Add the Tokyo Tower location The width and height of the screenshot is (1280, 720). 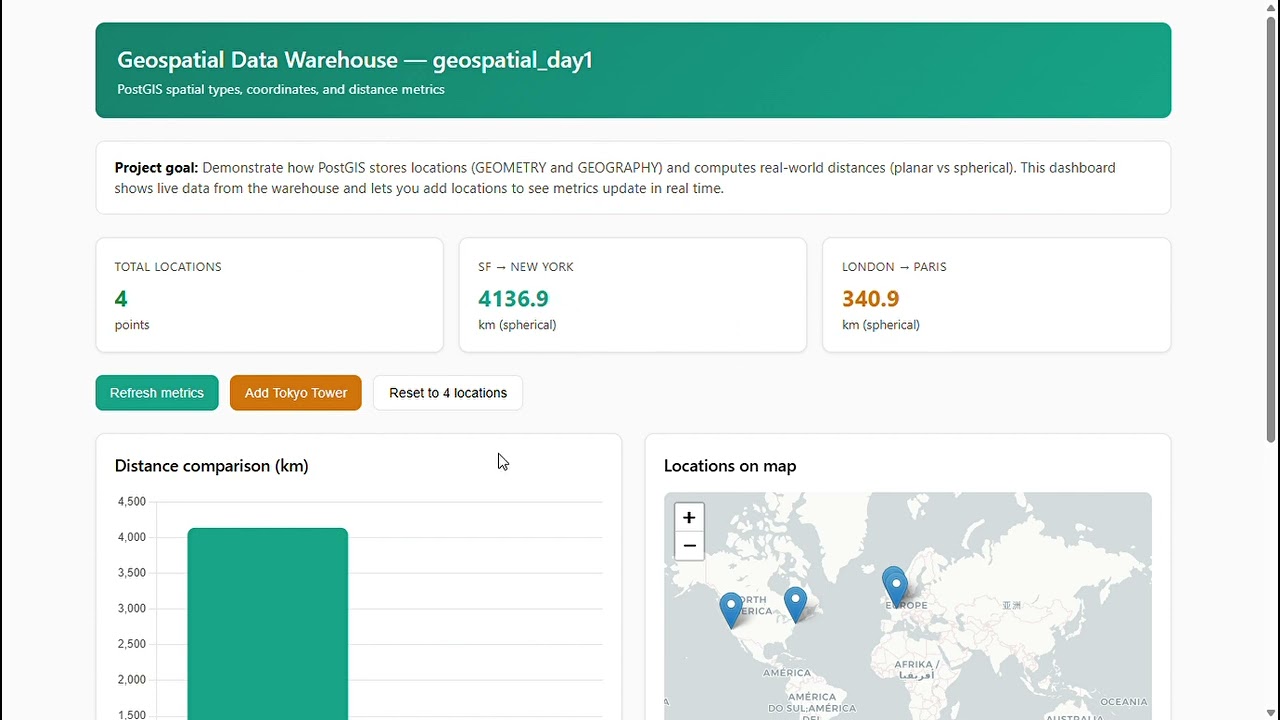coord(296,393)
